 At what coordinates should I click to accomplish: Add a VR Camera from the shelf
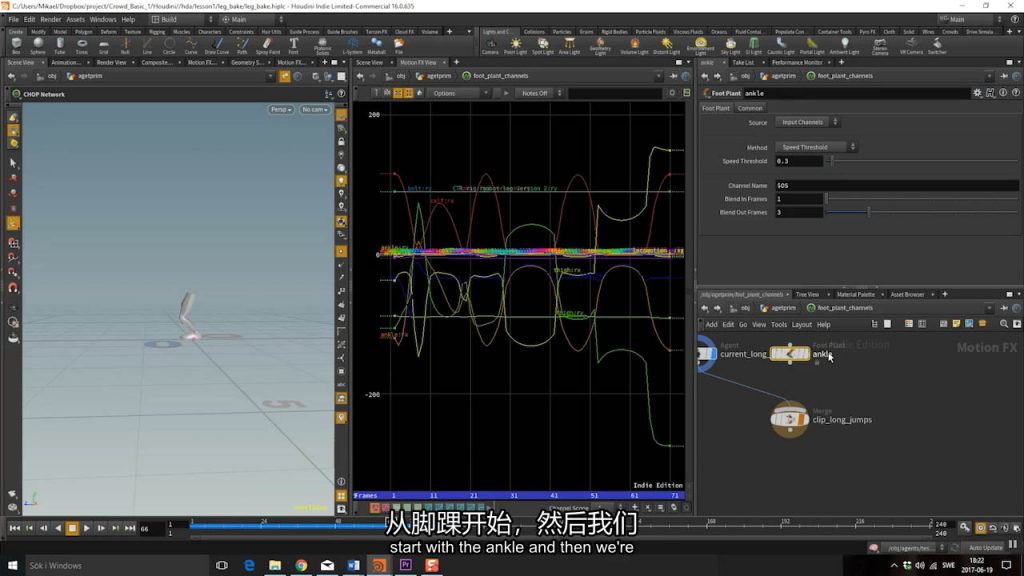click(x=911, y=46)
